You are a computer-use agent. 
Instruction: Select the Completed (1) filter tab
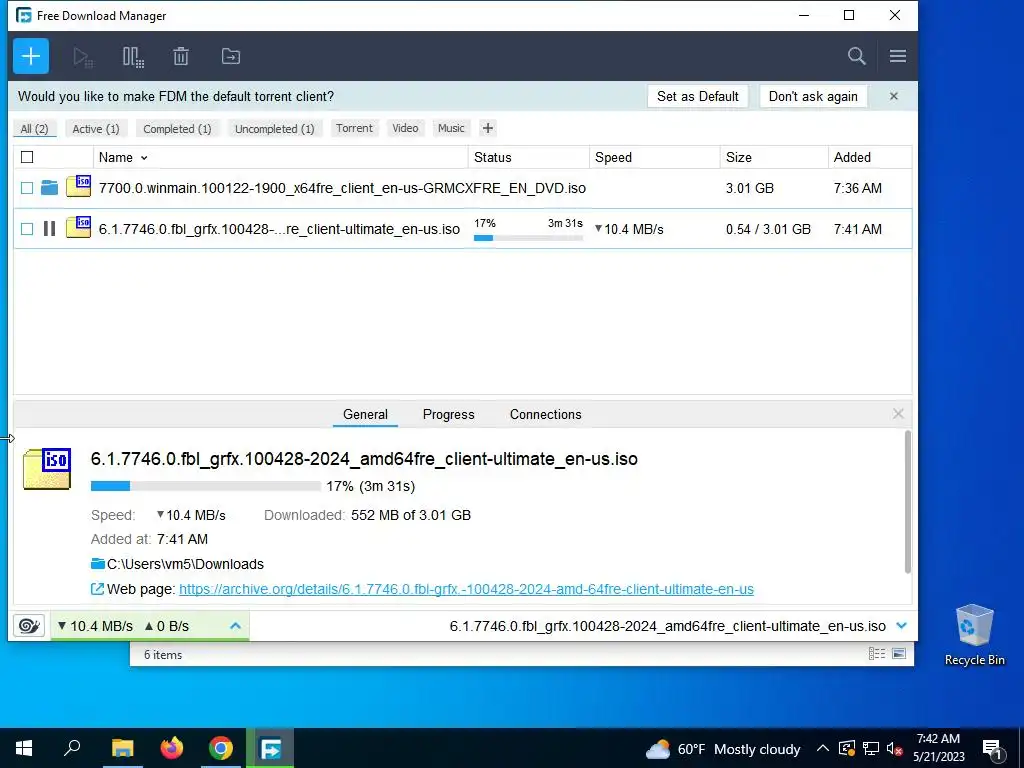[x=178, y=129]
